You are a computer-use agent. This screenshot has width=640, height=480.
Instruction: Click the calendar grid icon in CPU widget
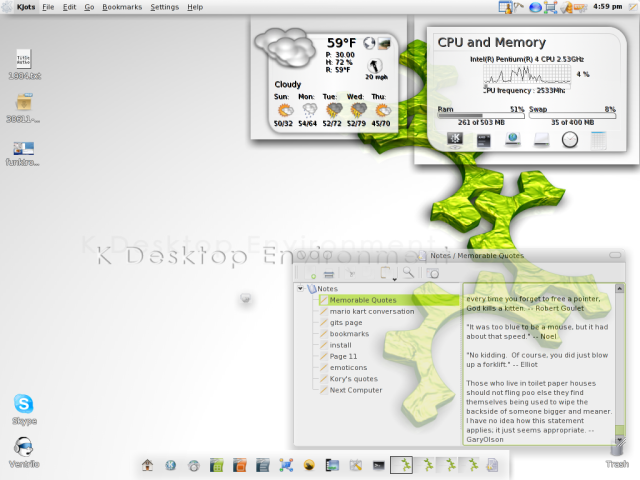tap(598, 140)
